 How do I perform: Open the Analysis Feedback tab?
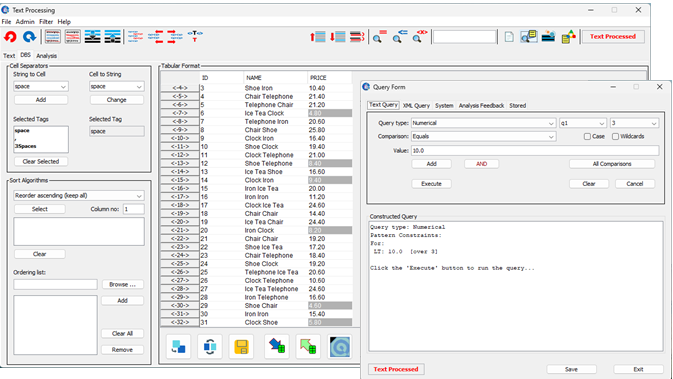(x=481, y=106)
